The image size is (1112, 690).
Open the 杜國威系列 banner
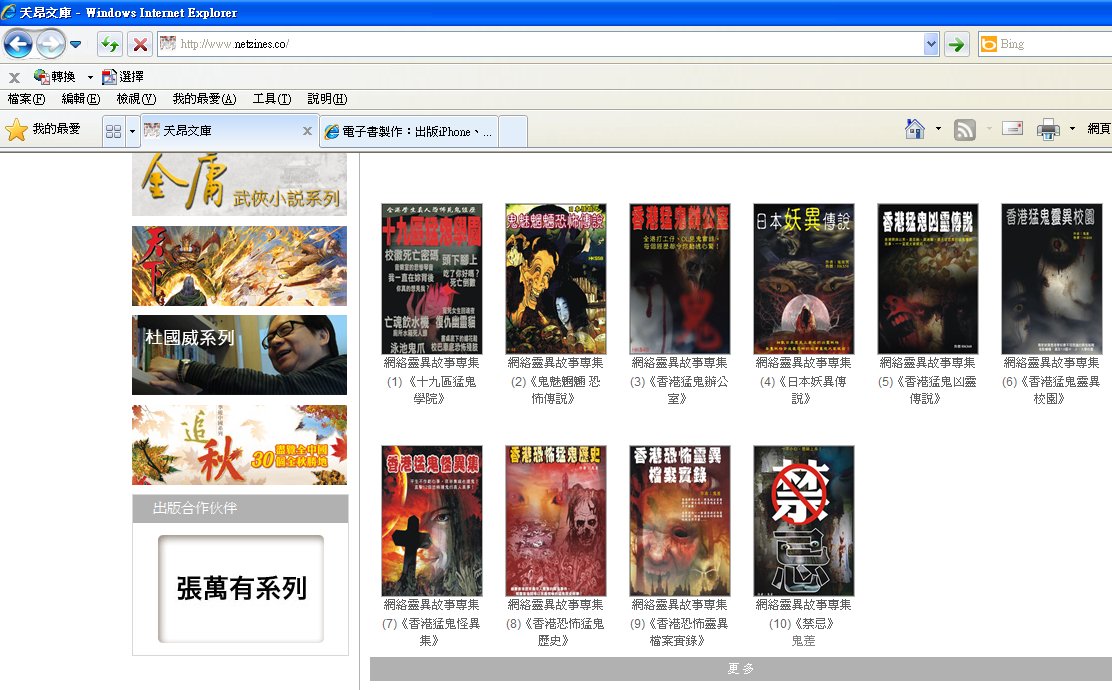point(240,355)
